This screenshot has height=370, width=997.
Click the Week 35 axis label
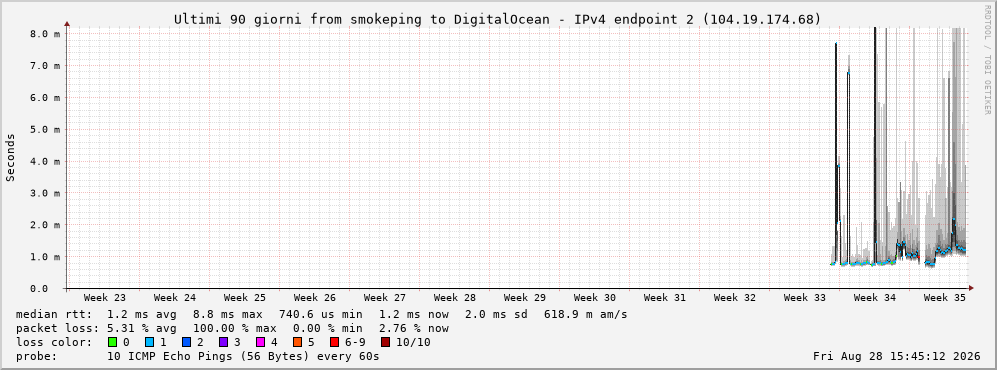point(944,298)
